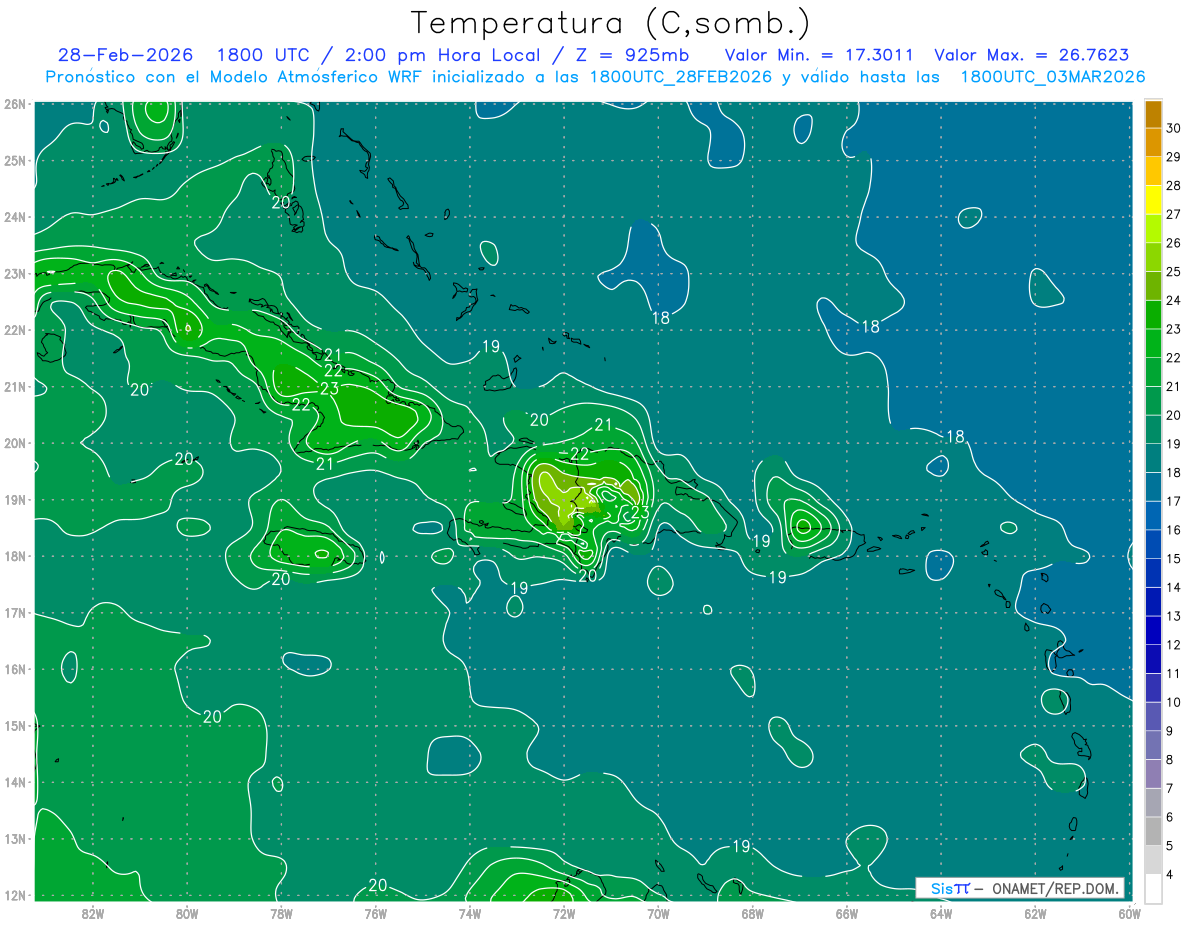Click the '19N' latitude label
Viewport: 1200px width, 927px height.
point(15,499)
